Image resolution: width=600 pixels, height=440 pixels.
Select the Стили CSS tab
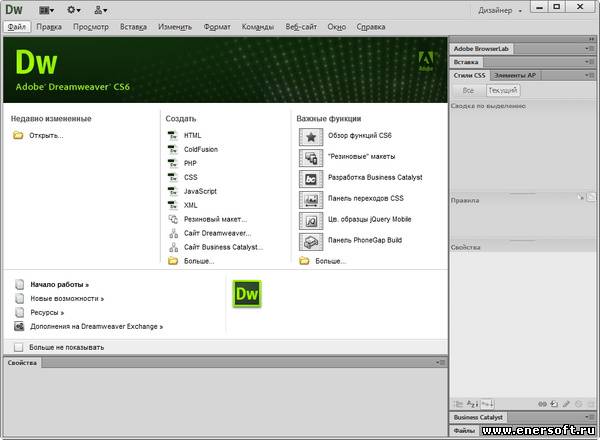(470, 75)
